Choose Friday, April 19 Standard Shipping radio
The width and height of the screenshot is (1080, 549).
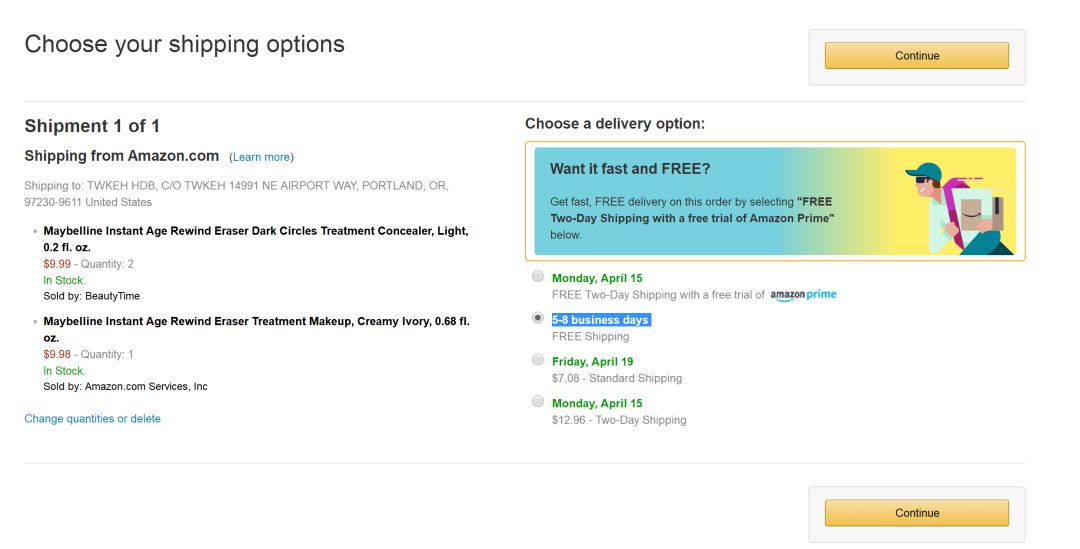(538, 360)
